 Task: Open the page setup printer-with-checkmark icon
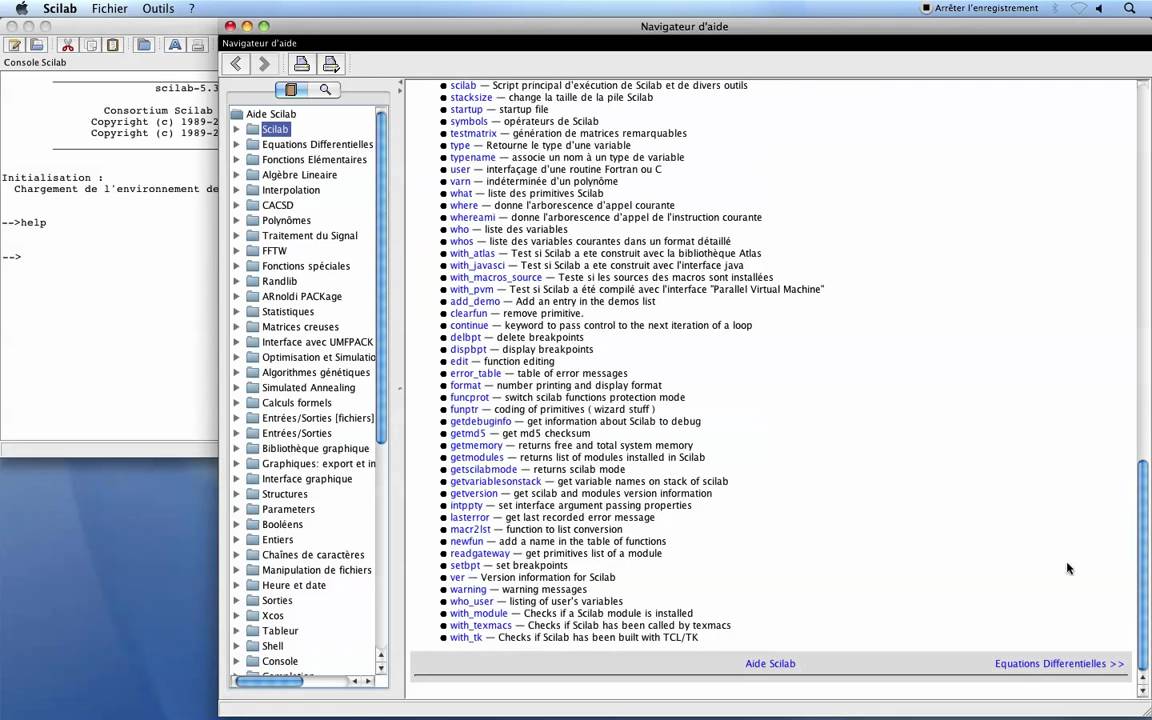[331, 64]
